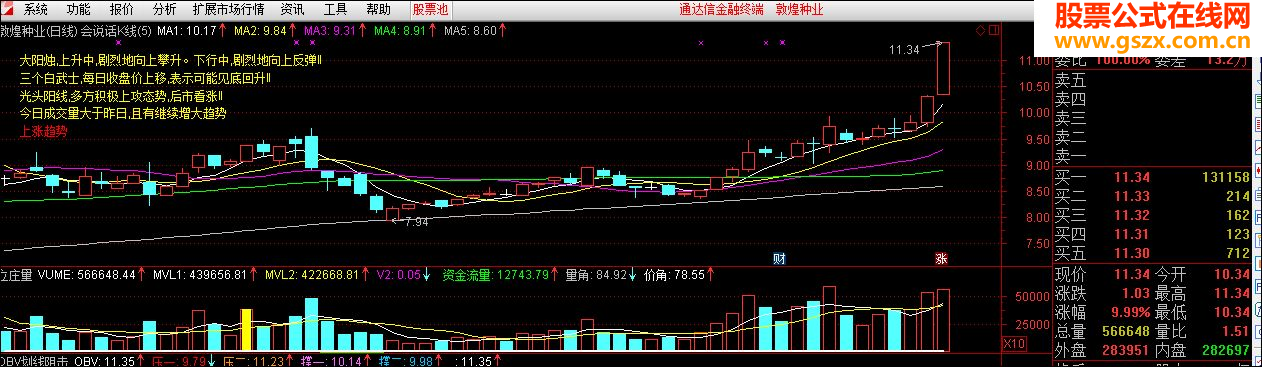Click the 通达信金融终端 title text
The height and width of the screenshot is (367, 1262).
click(721, 9)
